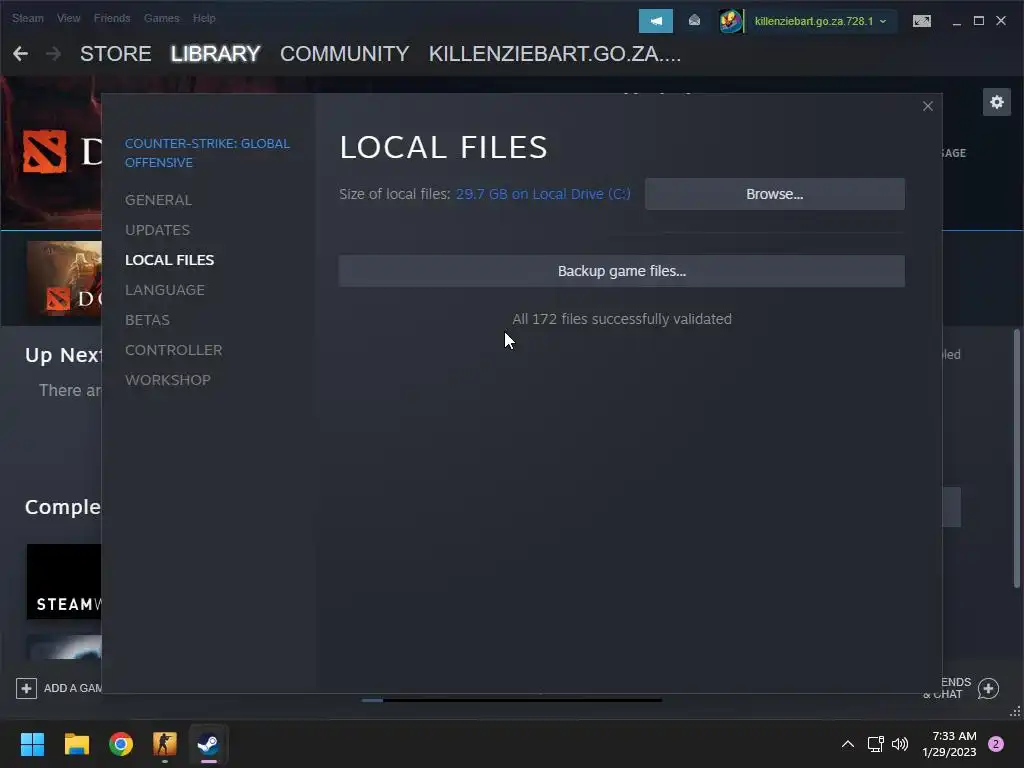Select CONTROLLER in properties sidebar
The image size is (1024, 768).
coord(173,350)
